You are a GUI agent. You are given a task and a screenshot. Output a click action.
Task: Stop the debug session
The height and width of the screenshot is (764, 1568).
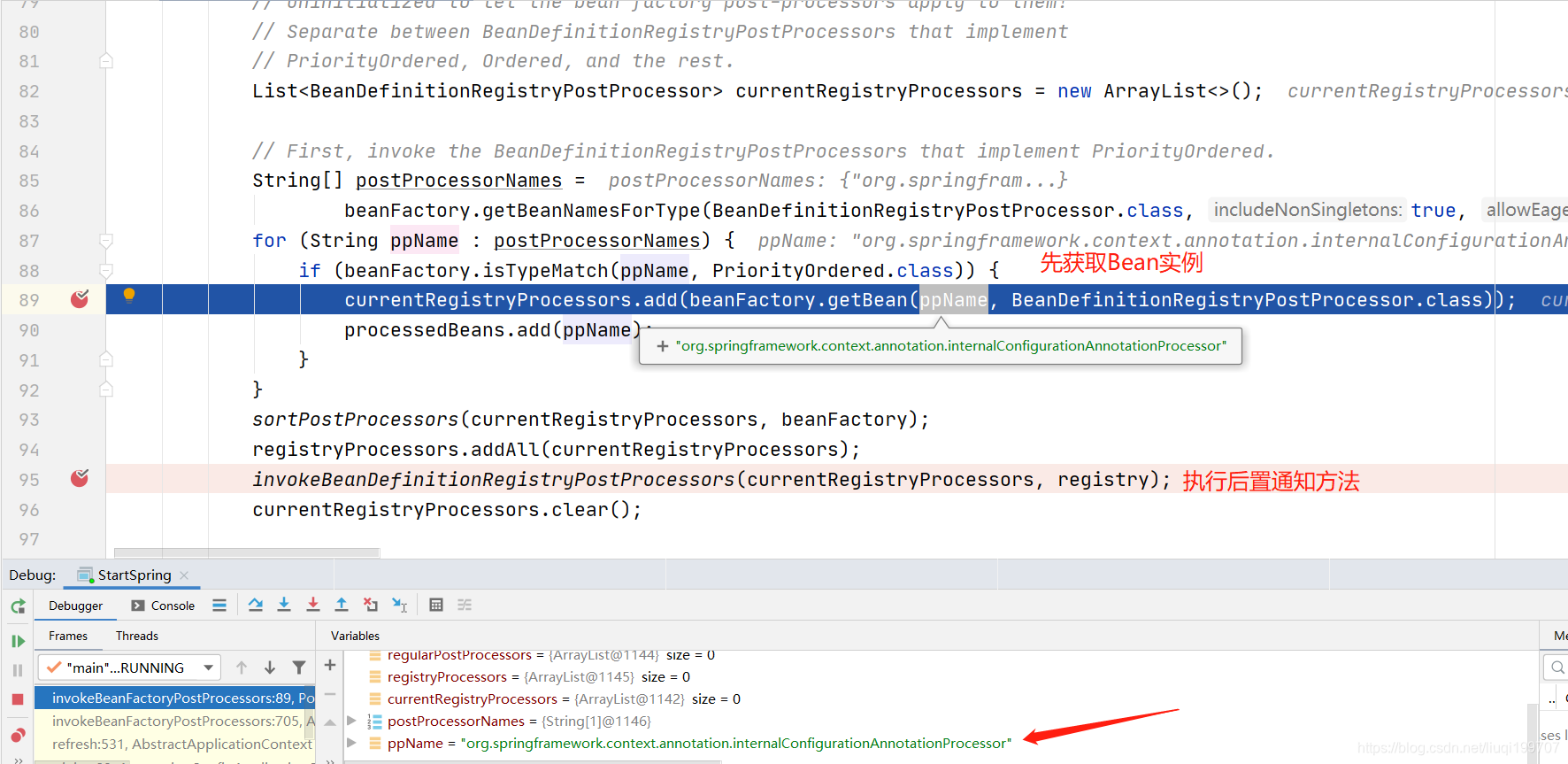(x=18, y=699)
